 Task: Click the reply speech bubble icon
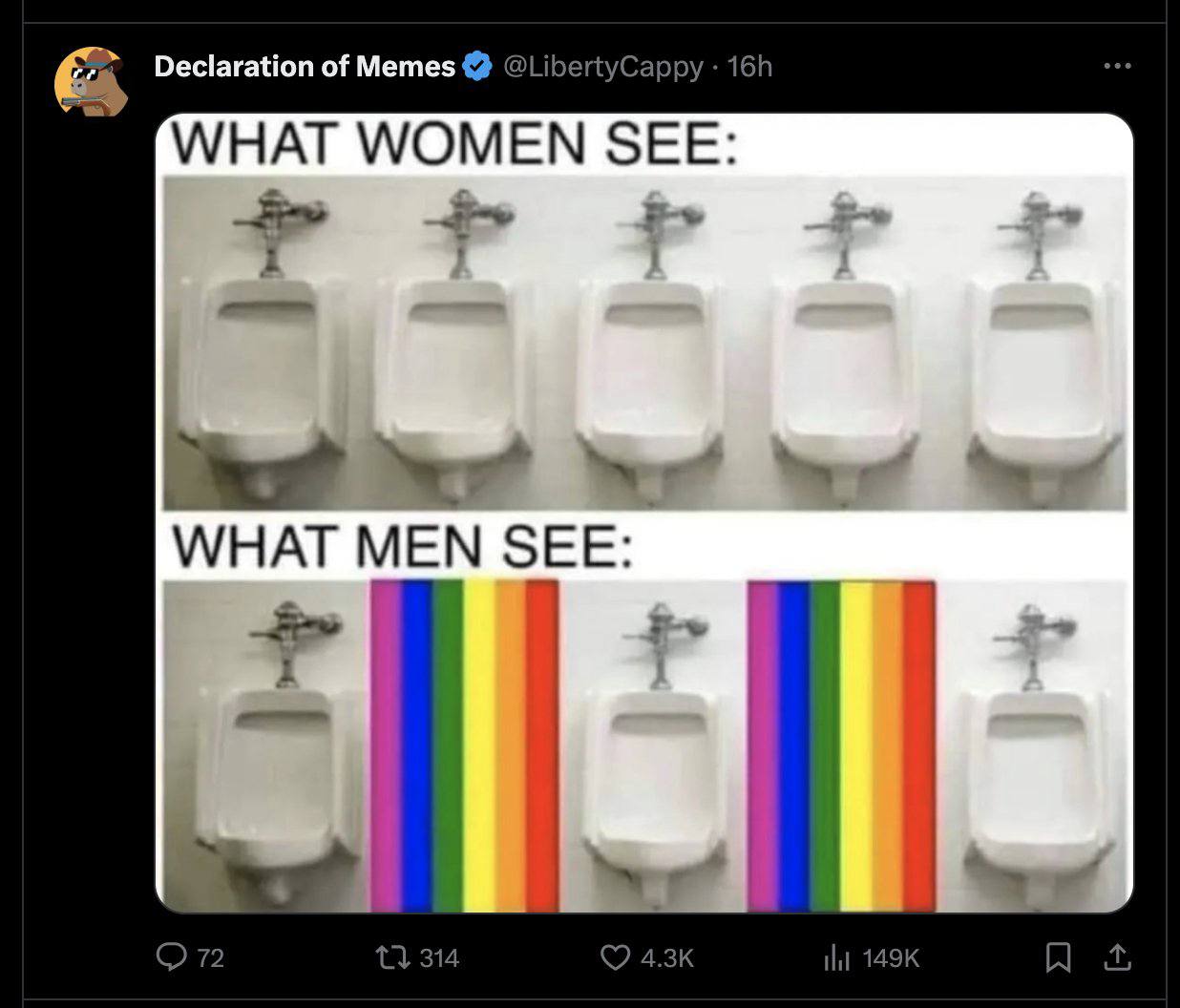click(173, 956)
